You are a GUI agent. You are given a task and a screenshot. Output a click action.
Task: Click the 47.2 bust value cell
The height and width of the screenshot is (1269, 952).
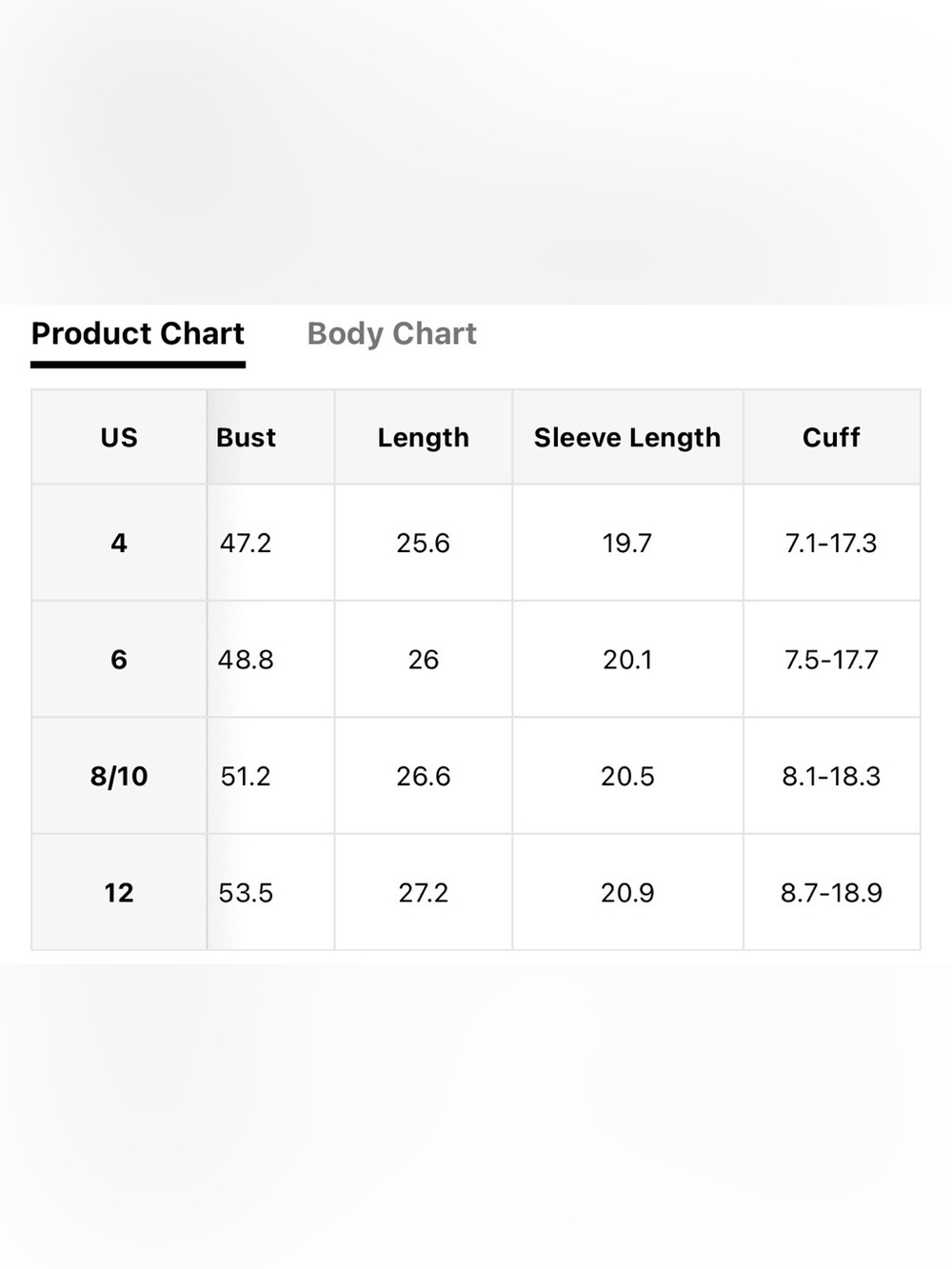(x=270, y=543)
